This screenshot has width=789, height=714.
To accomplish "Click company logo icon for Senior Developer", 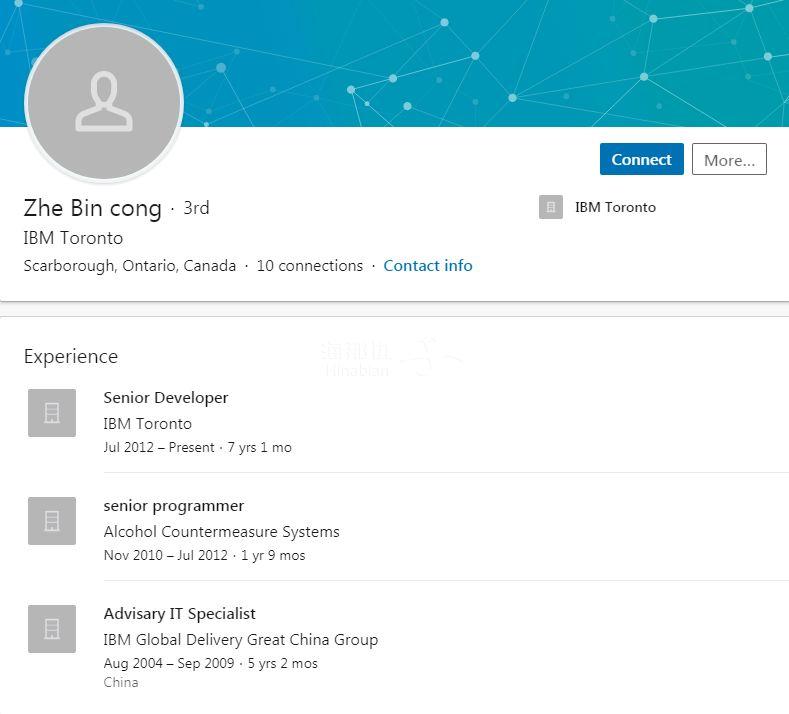I will point(52,413).
